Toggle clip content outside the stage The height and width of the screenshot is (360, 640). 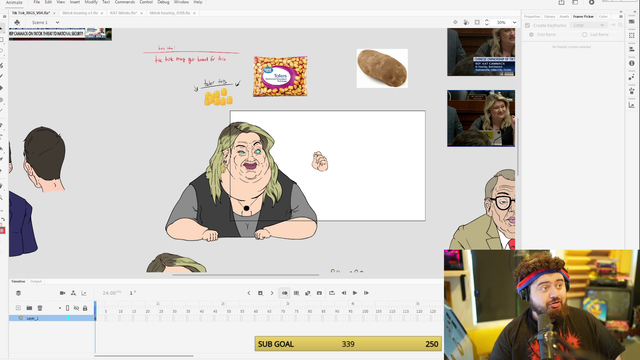477,22
